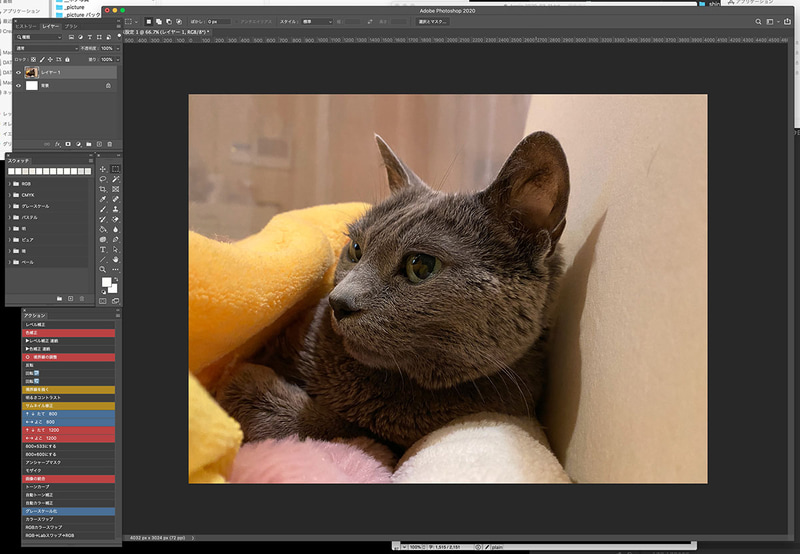This screenshot has height=554, width=800.
Task: Select the Frame tool
Action: coord(116,189)
